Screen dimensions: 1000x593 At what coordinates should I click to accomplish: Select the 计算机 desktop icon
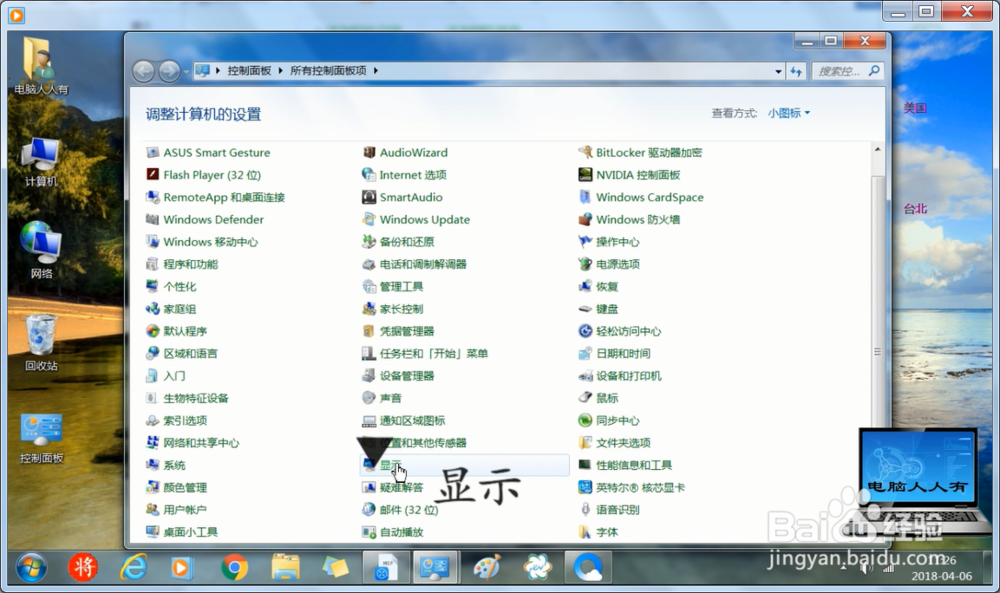click(41, 162)
